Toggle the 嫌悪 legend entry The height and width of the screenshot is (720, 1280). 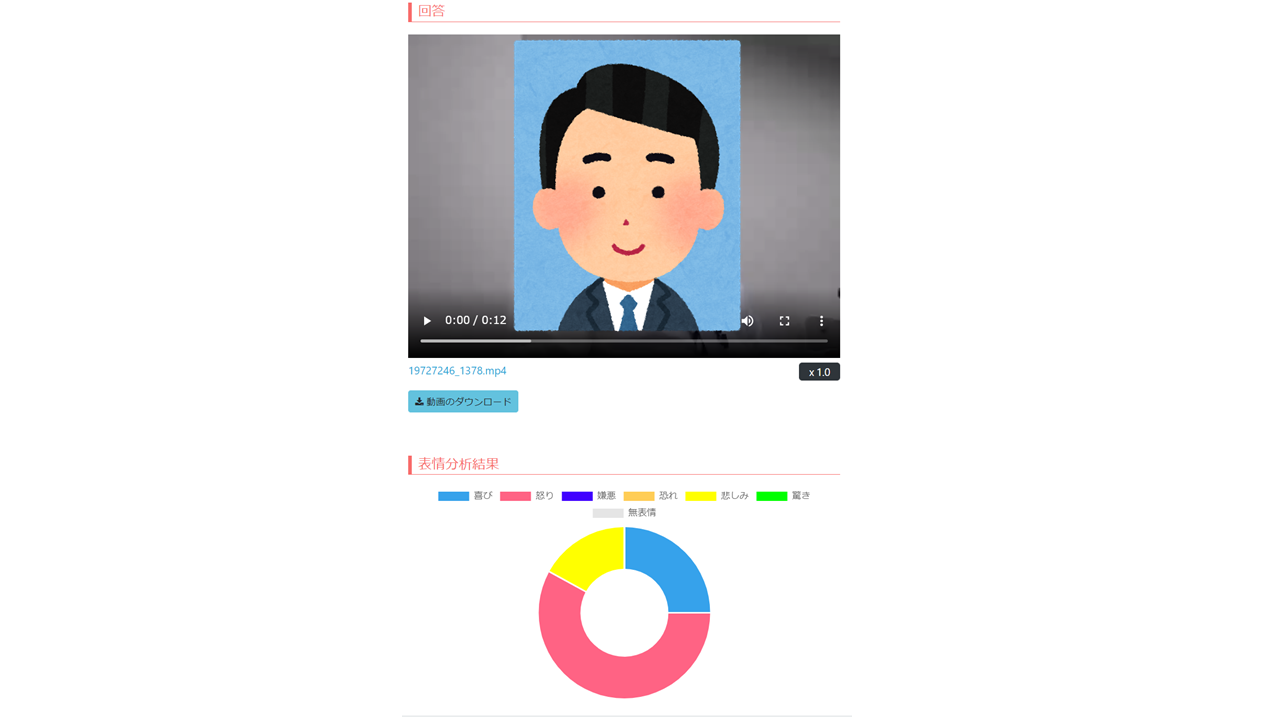click(589, 496)
